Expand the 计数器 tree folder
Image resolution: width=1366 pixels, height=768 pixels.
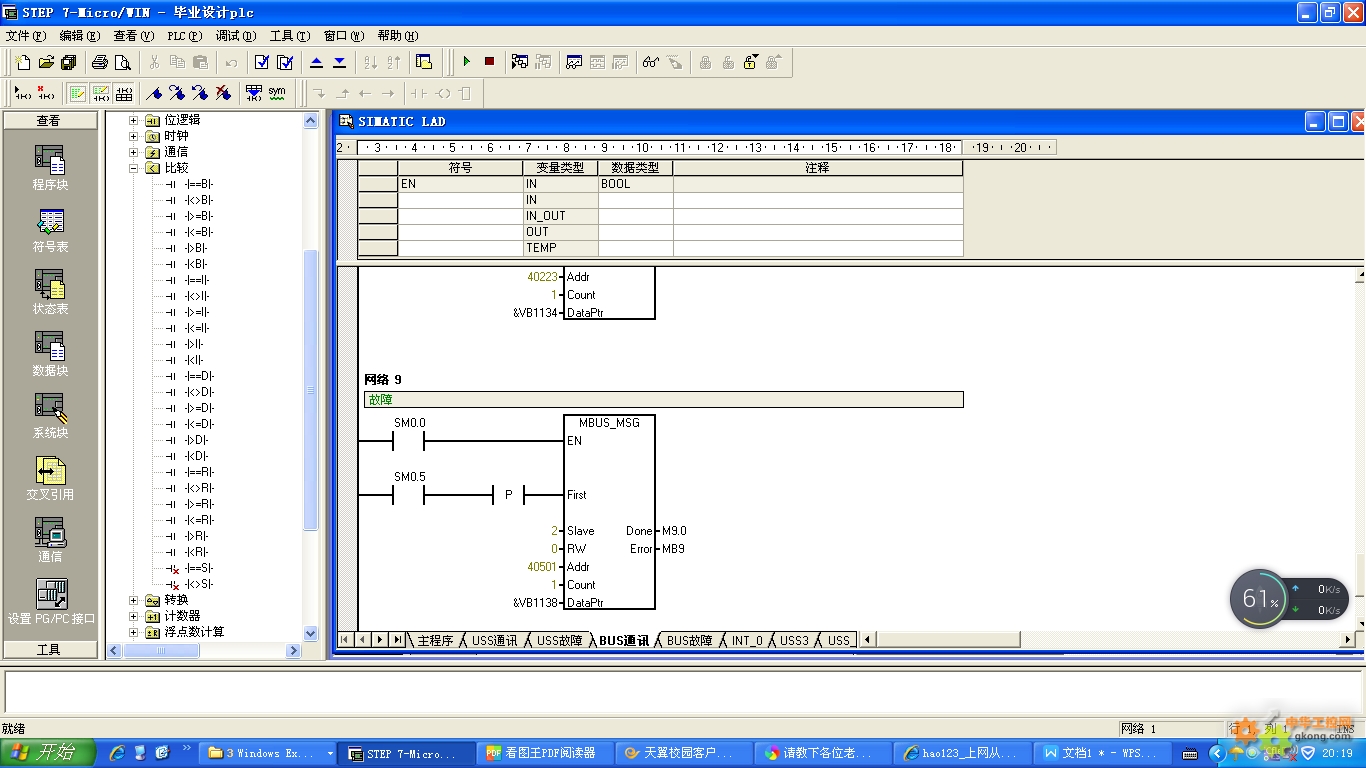coord(134,616)
